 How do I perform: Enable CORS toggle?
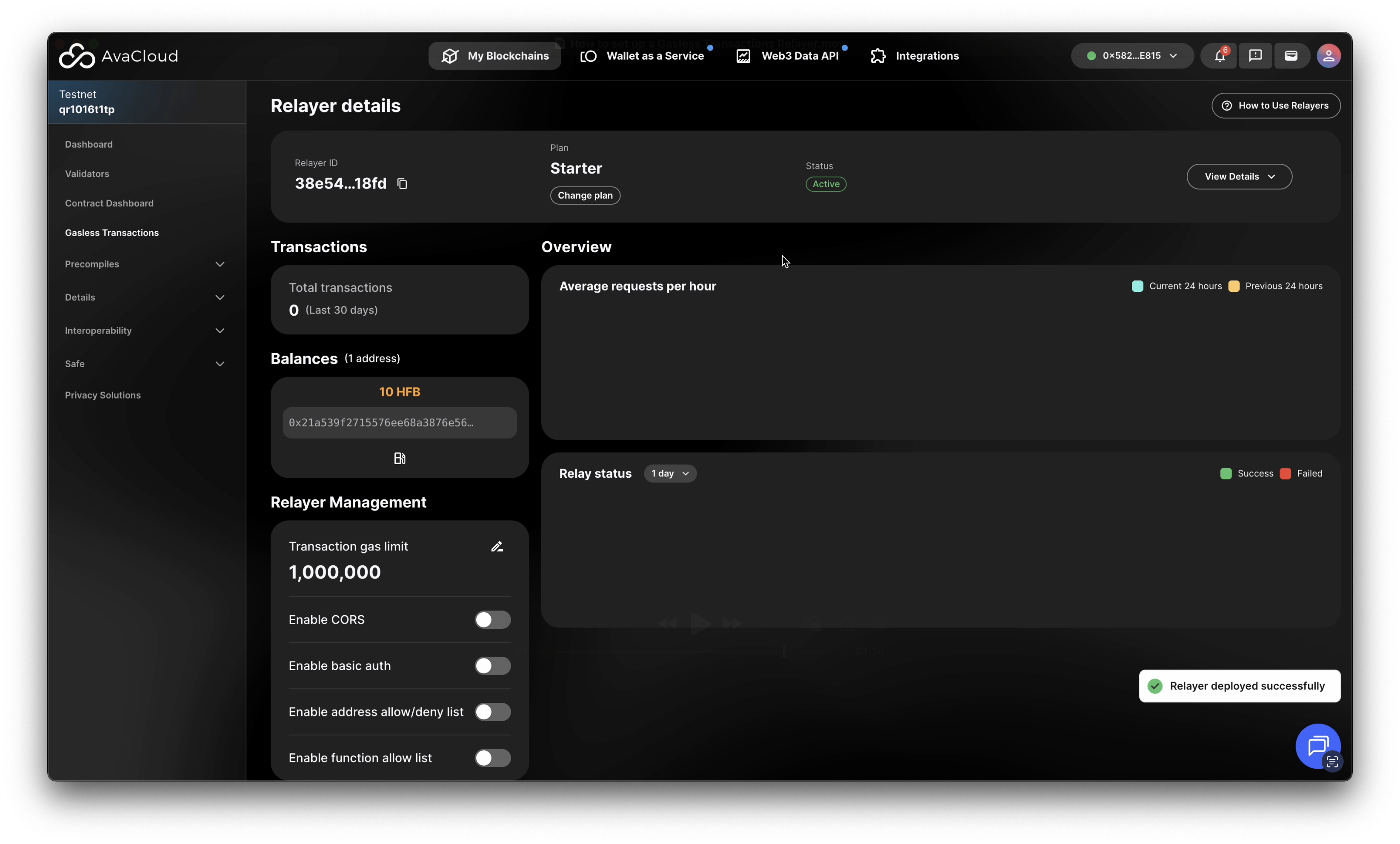pos(492,620)
